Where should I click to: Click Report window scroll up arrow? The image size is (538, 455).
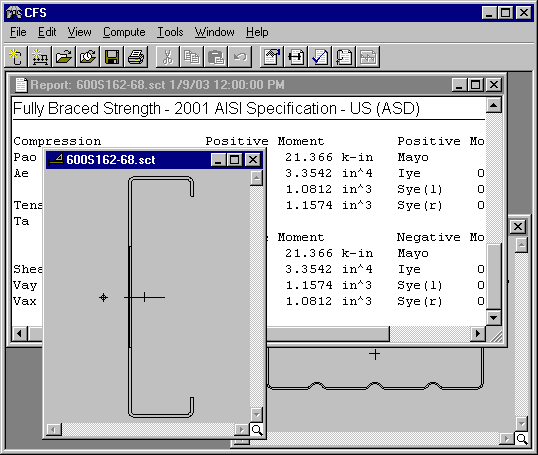[x=493, y=105]
